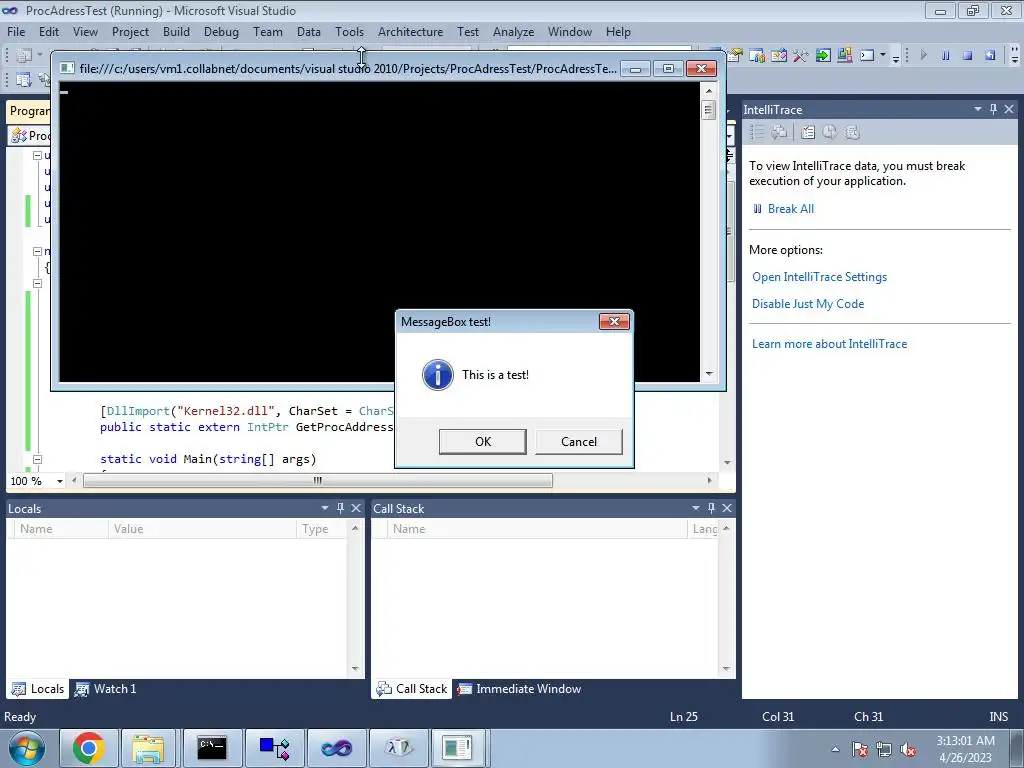Click the console window scroll down arrow
This screenshot has width=1024, height=768.
tap(709, 374)
